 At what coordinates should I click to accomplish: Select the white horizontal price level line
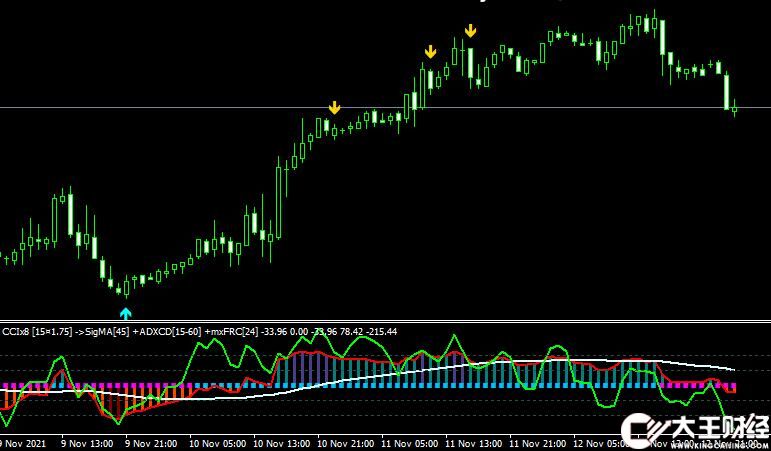tap(386, 107)
